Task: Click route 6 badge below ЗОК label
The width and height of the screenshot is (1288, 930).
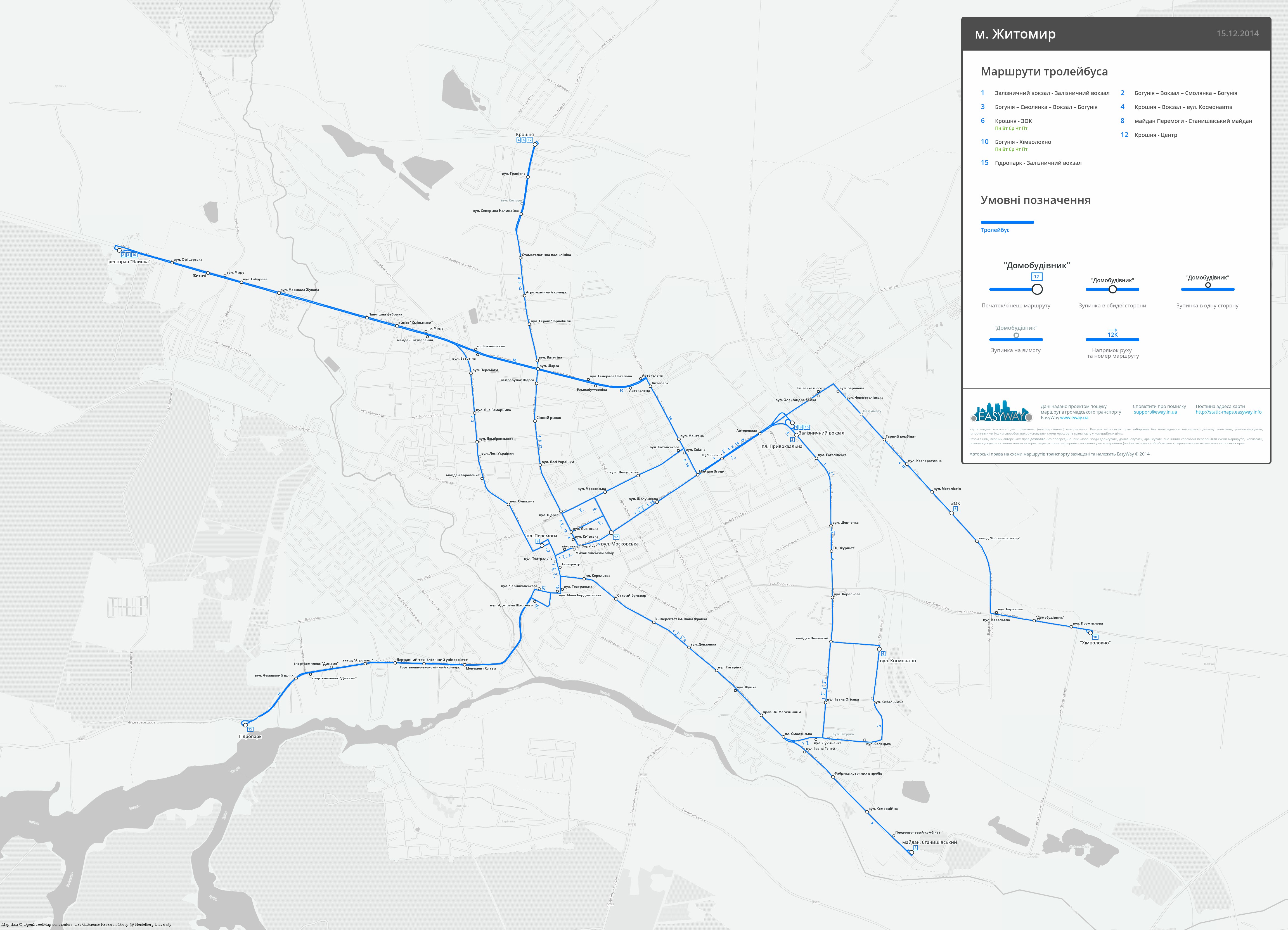Action: (955, 509)
